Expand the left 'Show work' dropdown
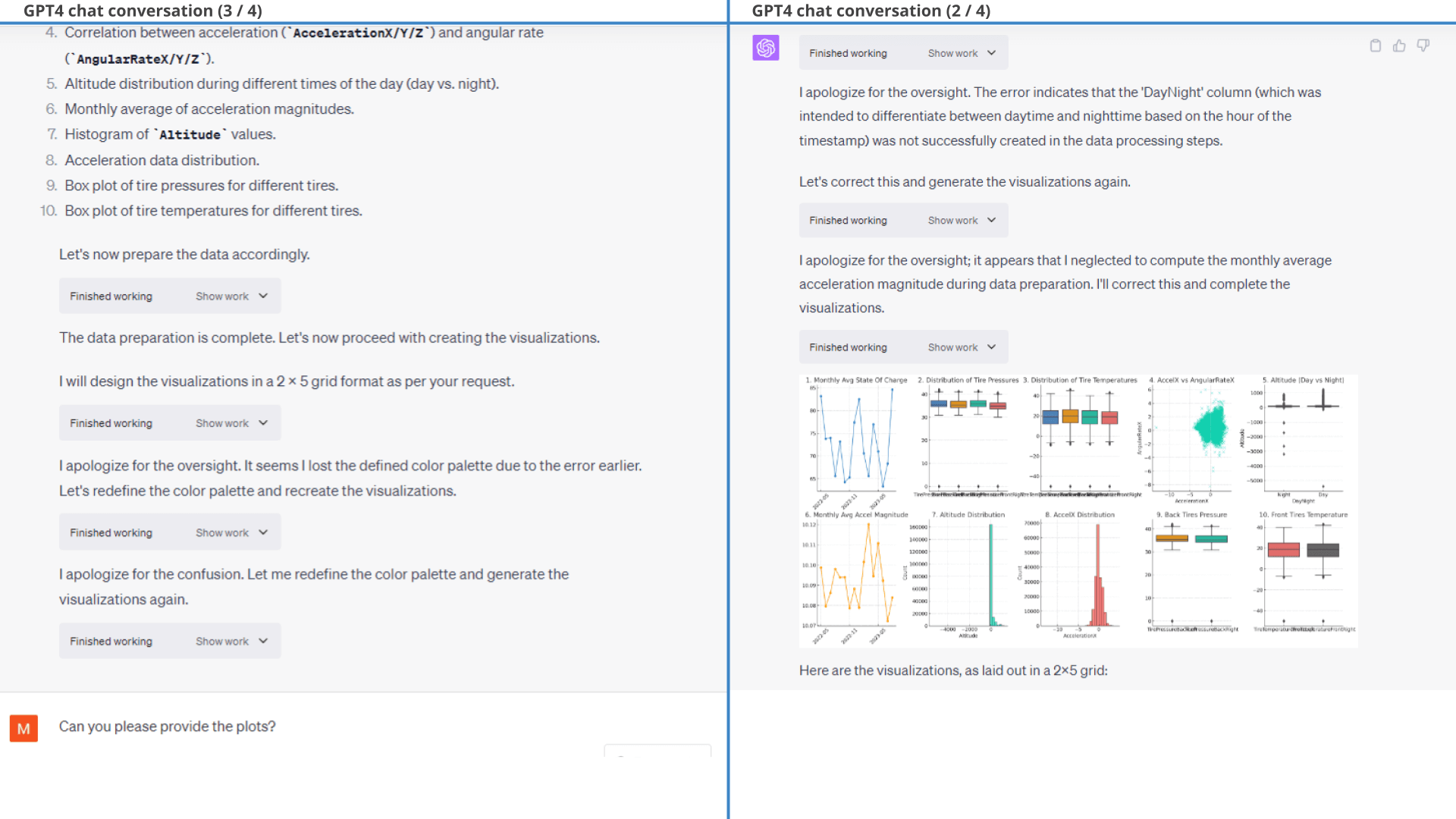 [x=231, y=296]
